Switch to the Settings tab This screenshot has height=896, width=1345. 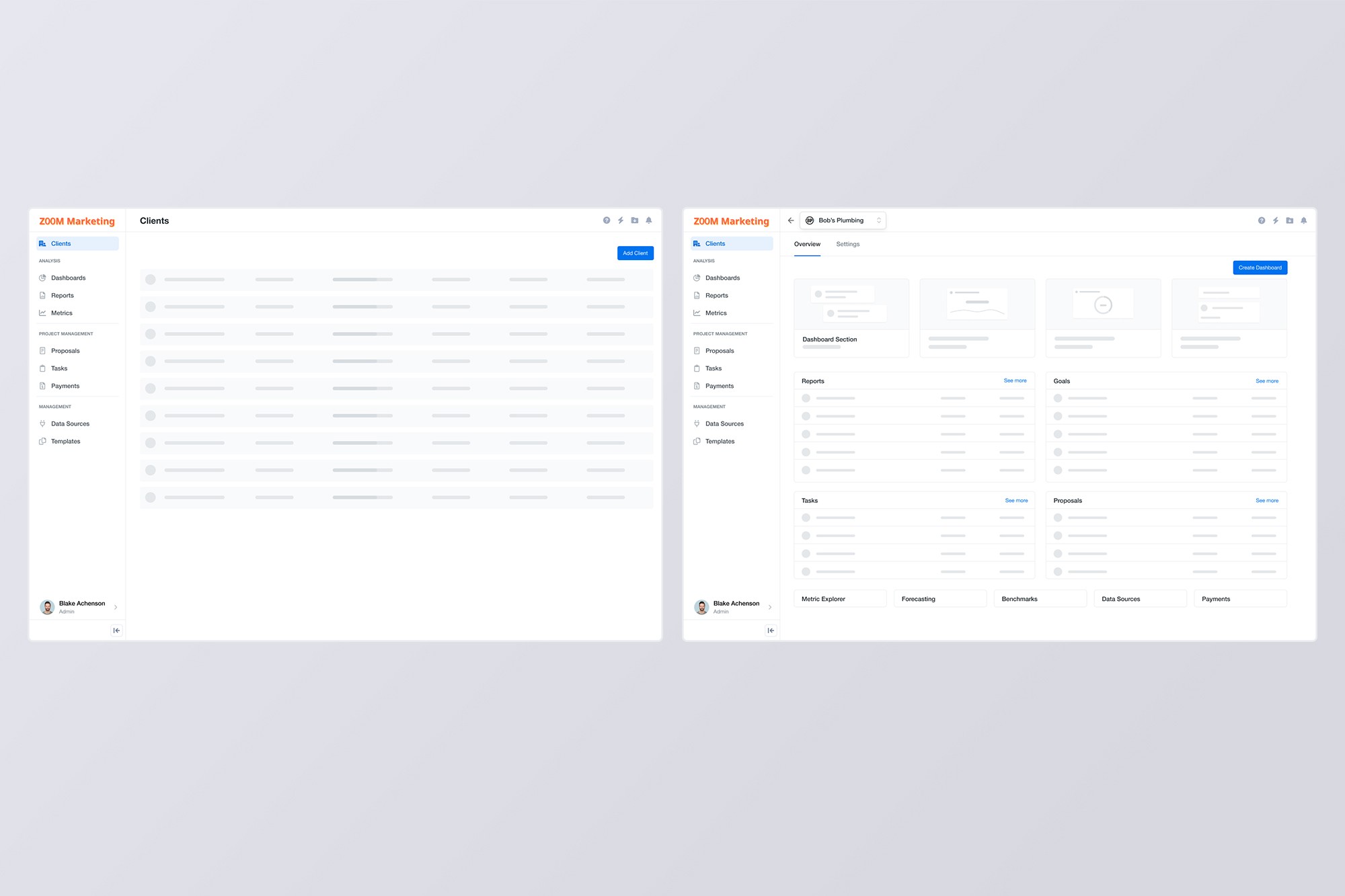[x=847, y=244]
